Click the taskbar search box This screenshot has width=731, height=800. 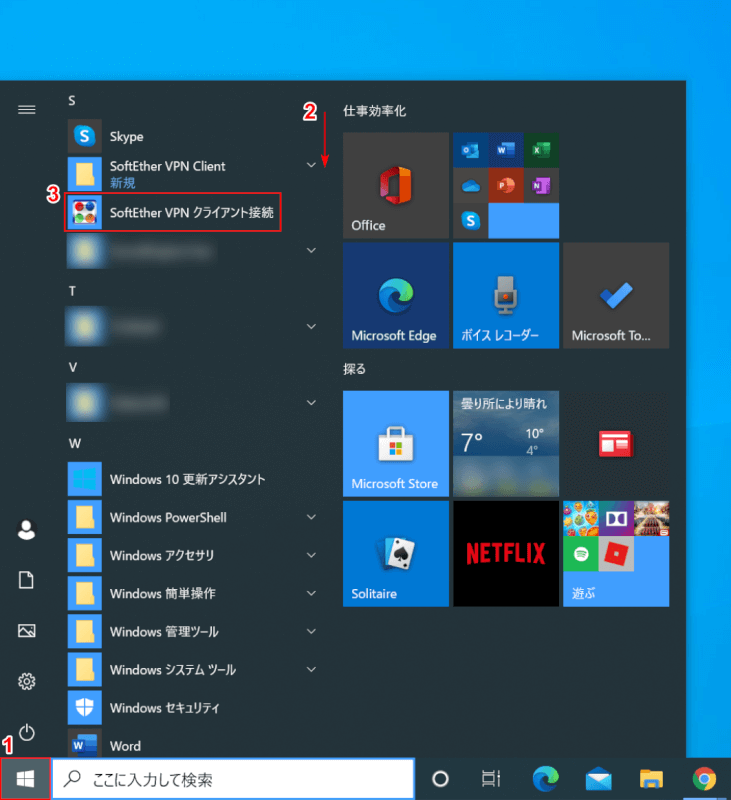click(233, 779)
